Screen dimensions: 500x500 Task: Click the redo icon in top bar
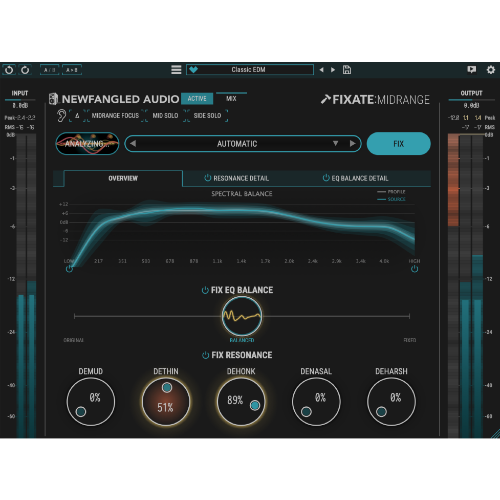[x=25, y=70]
